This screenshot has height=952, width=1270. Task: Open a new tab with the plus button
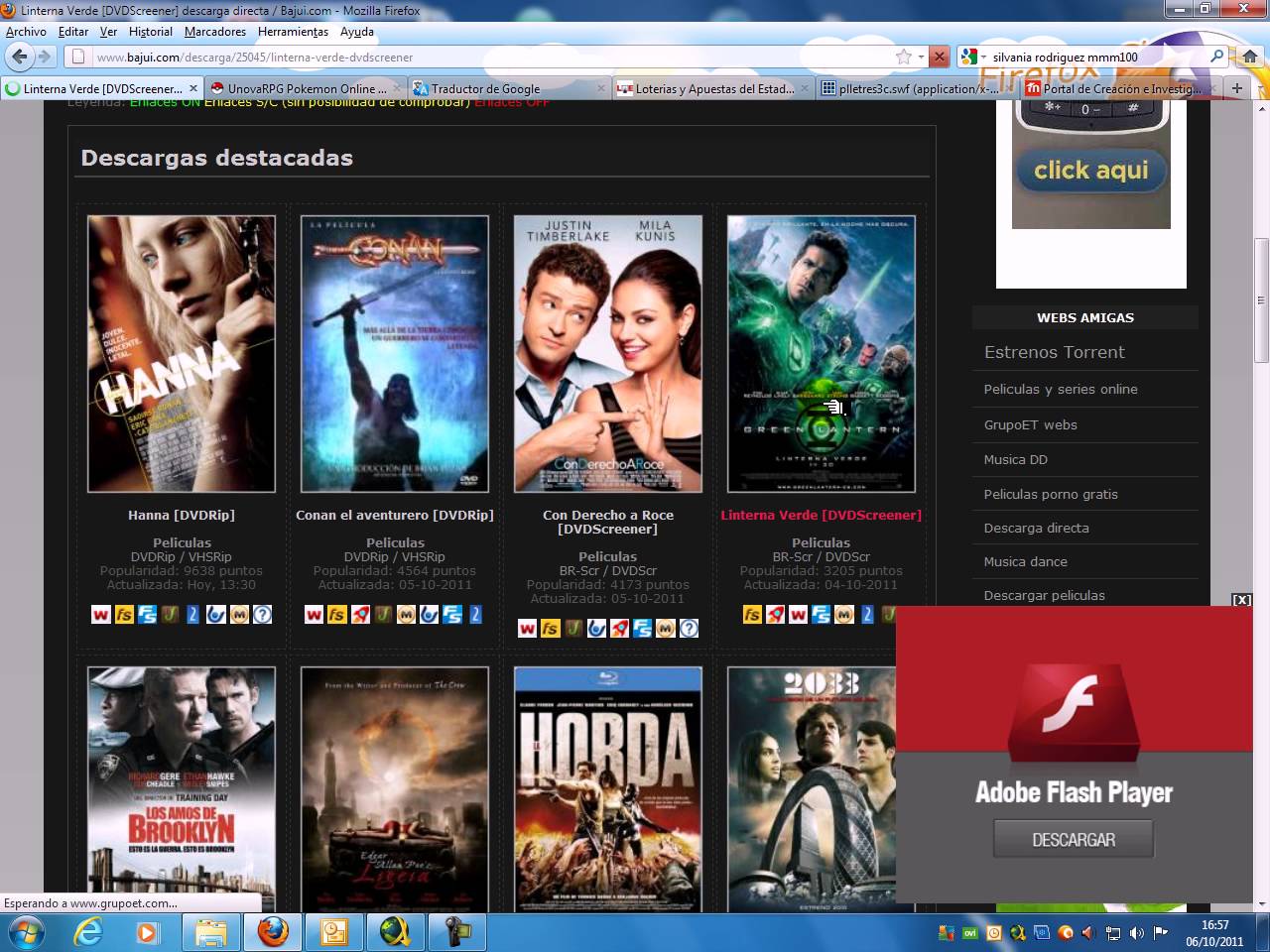coord(1236,88)
